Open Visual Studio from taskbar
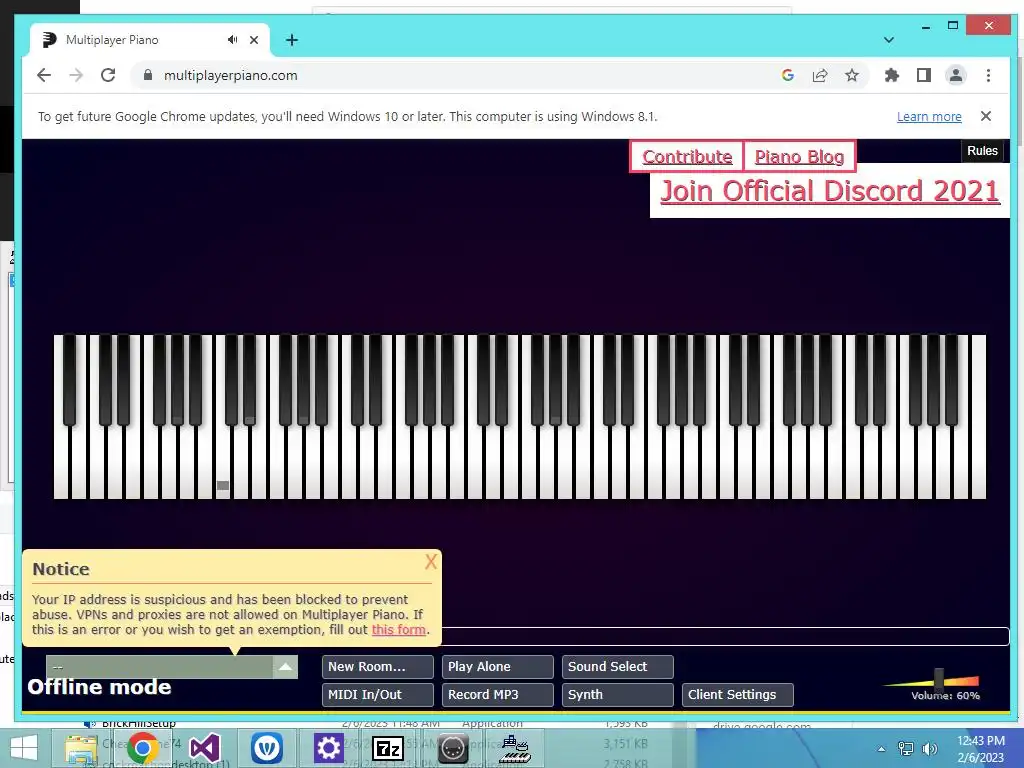Image resolution: width=1024 pixels, height=768 pixels. pyautogui.click(x=204, y=748)
